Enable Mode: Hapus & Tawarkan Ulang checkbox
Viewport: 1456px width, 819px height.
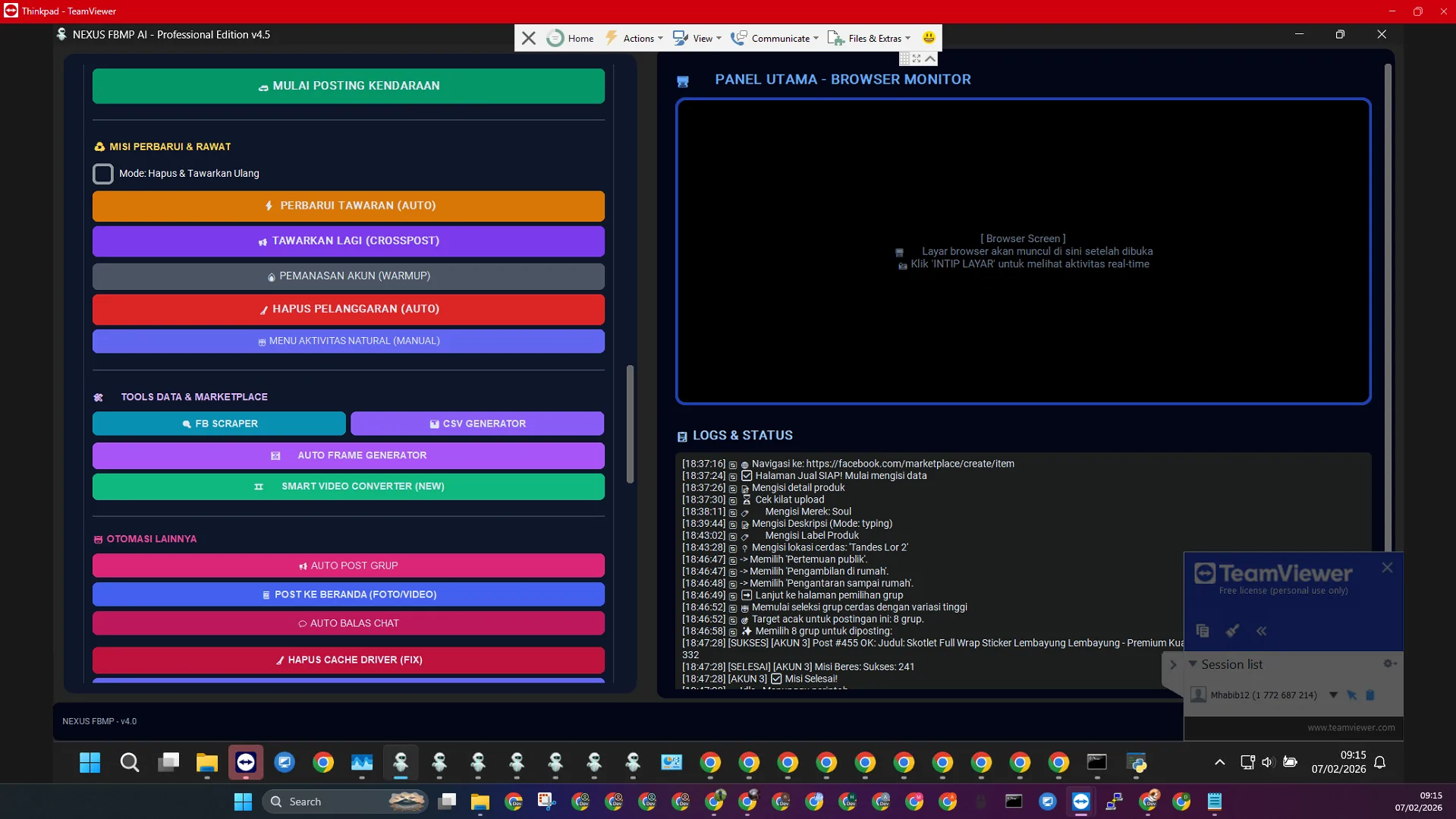click(103, 174)
